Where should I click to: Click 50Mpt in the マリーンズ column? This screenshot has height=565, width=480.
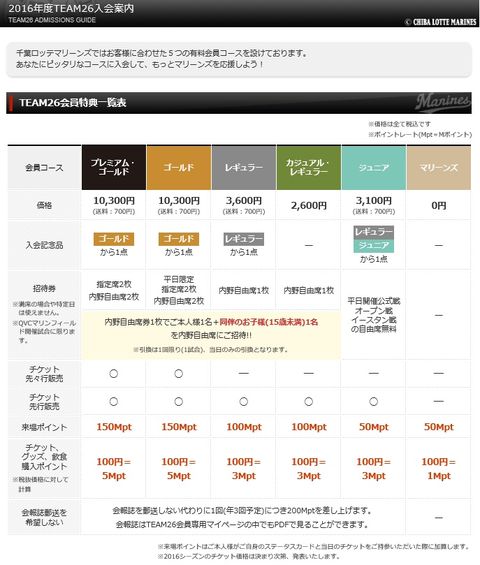click(x=439, y=427)
